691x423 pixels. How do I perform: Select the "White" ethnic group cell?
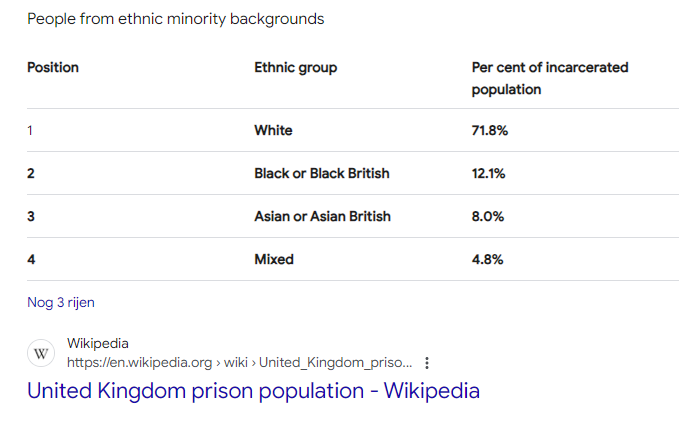(274, 130)
